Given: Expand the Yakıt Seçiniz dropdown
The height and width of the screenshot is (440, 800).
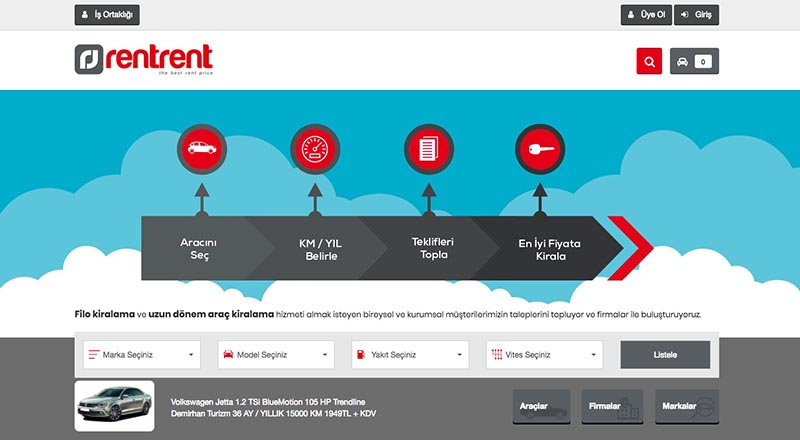Looking at the screenshot, I should [409, 354].
